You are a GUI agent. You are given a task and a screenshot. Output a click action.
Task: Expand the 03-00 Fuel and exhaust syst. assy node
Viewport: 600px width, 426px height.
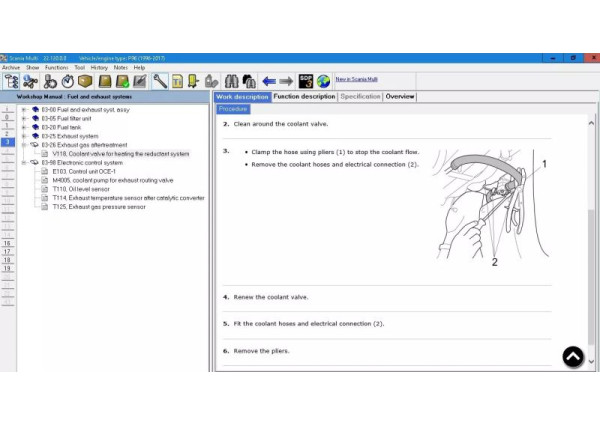[x=24, y=109]
